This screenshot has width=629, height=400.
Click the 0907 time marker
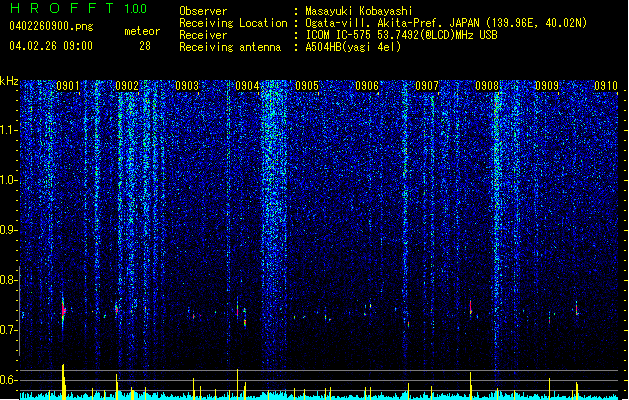427,86
